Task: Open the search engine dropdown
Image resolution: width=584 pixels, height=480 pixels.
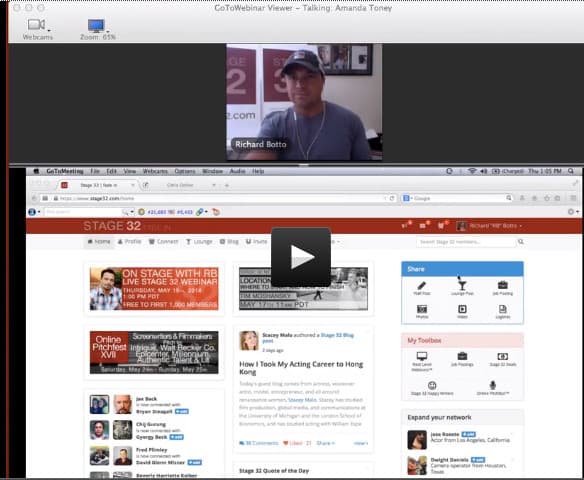Action: [x=408, y=198]
